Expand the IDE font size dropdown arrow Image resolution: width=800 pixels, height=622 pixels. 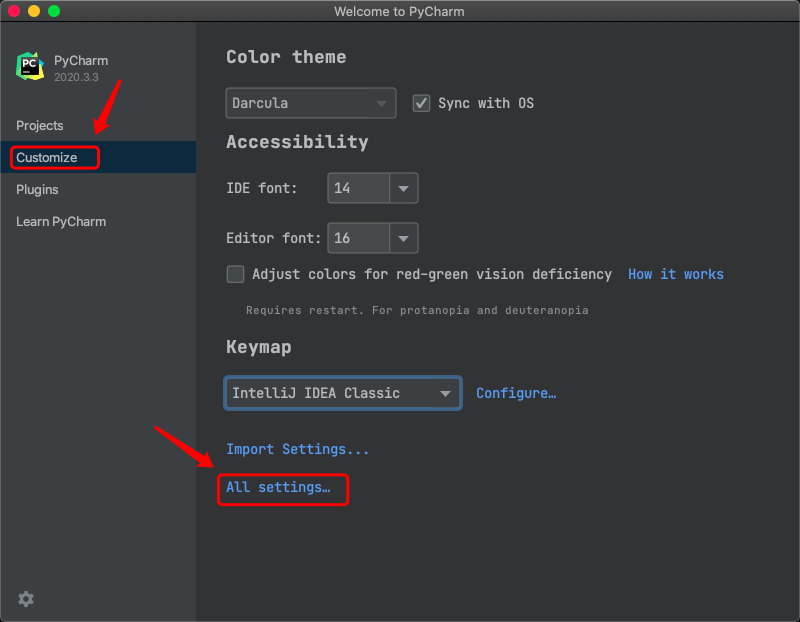tap(403, 188)
